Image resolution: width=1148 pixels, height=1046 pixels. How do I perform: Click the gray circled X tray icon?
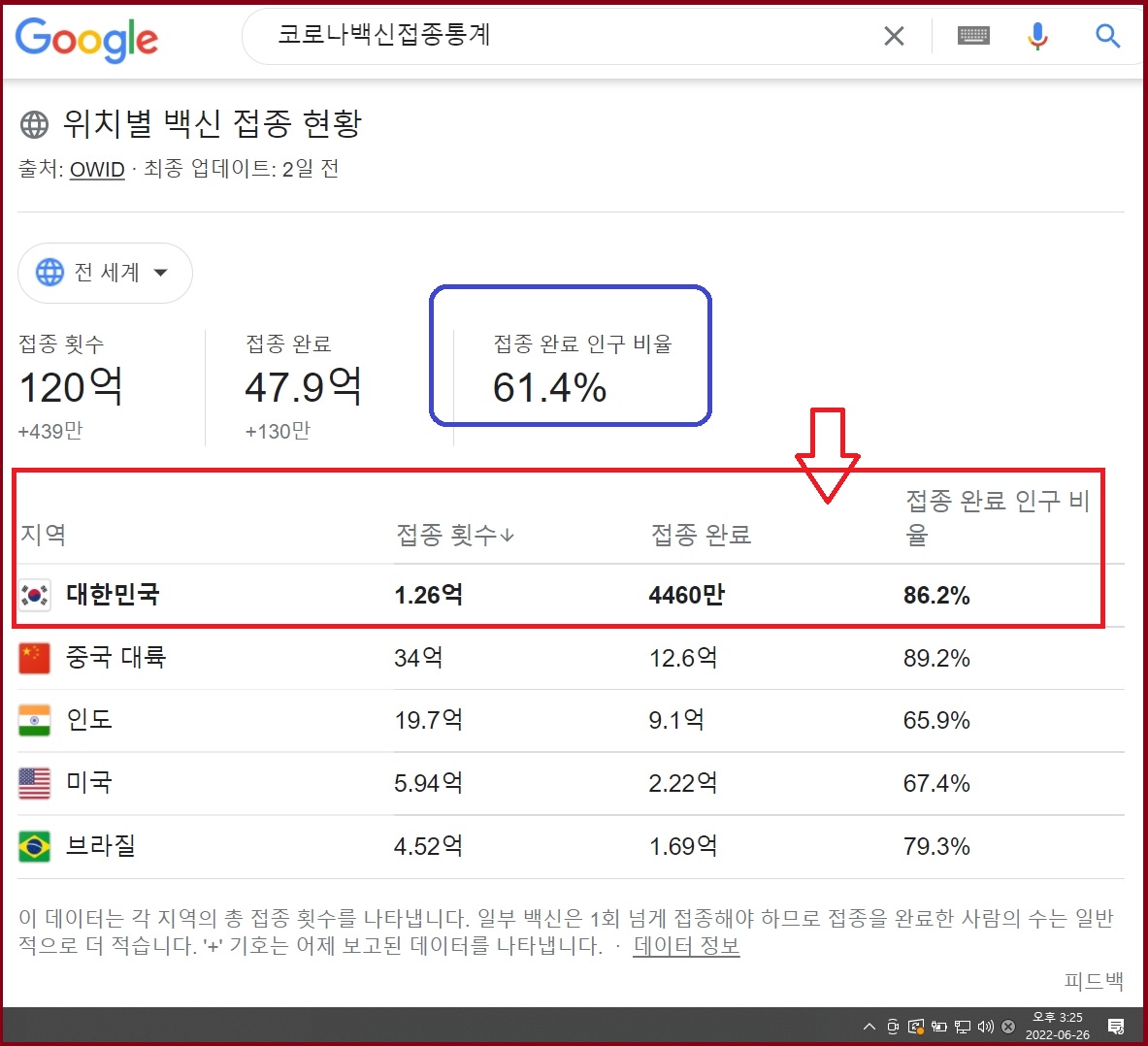click(1008, 1027)
